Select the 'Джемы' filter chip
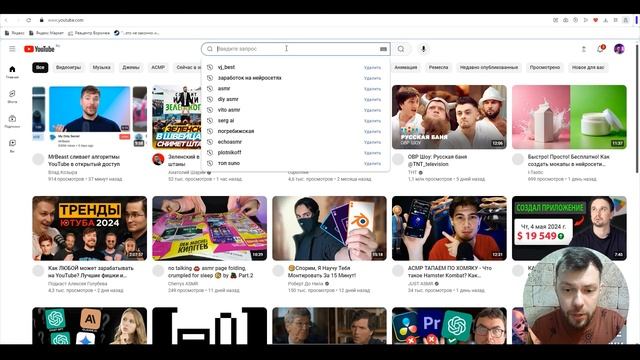This screenshot has width=640, height=360. pyautogui.click(x=131, y=67)
